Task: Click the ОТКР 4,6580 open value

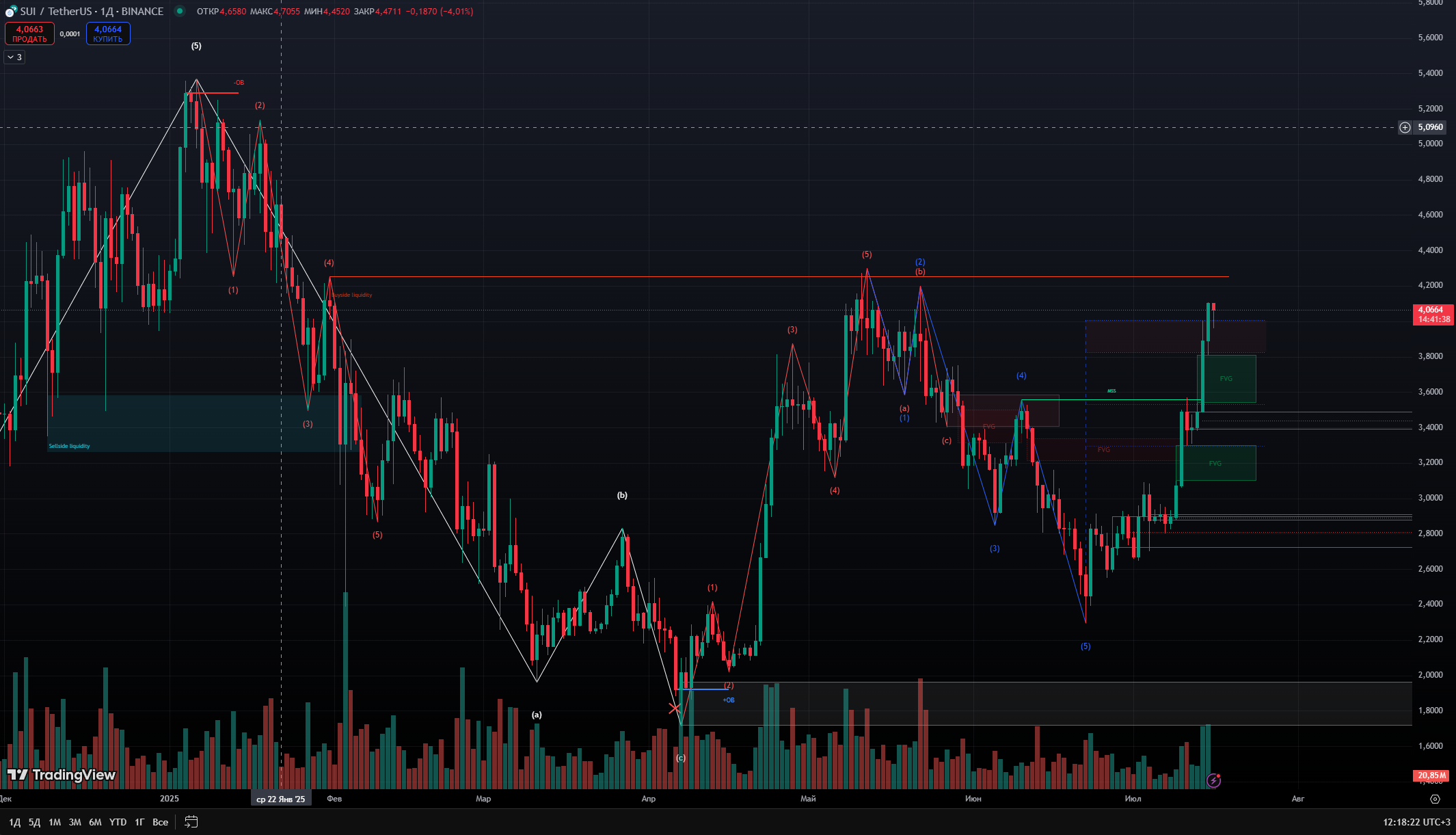Action: [221, 12]
